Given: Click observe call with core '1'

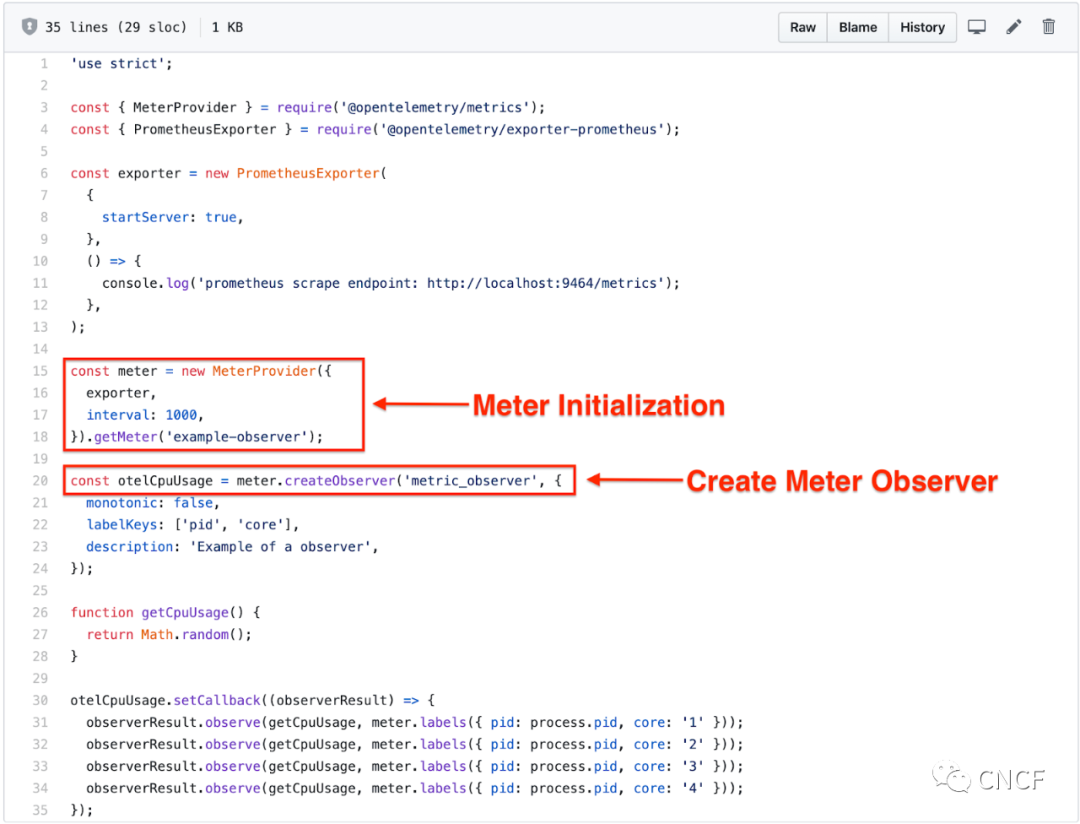Looking at the screenshot, I should click(415, 723).
